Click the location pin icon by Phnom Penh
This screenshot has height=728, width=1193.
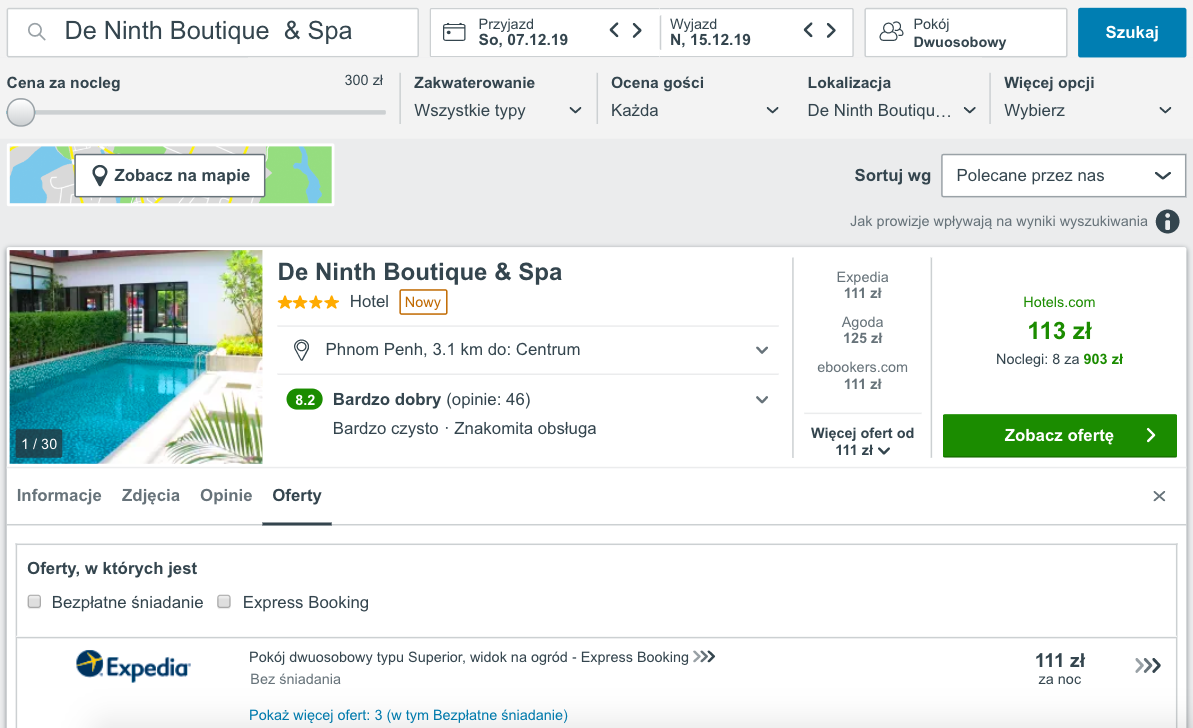[301, 350]
